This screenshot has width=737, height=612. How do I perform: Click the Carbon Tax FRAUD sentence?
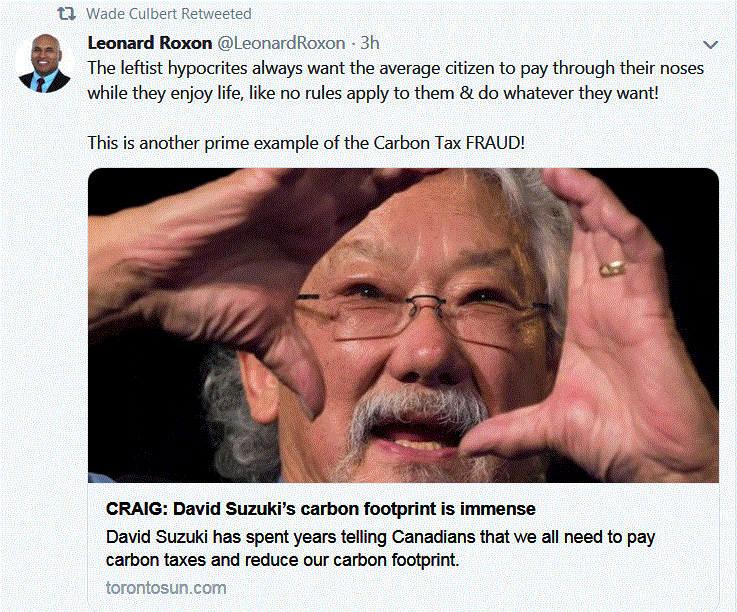pyautogui.click(x=306, y=143)
